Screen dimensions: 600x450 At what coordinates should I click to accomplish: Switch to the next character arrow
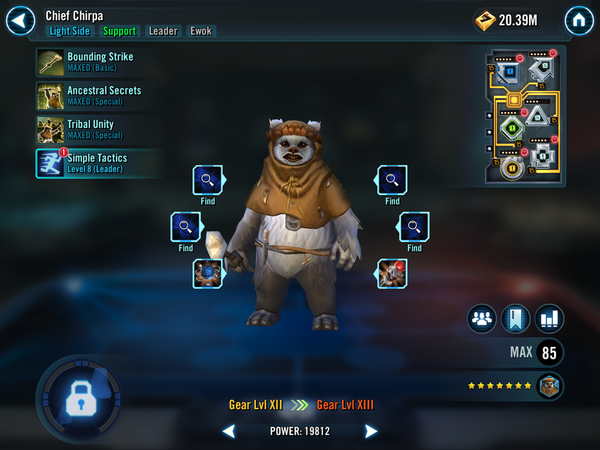370,431
